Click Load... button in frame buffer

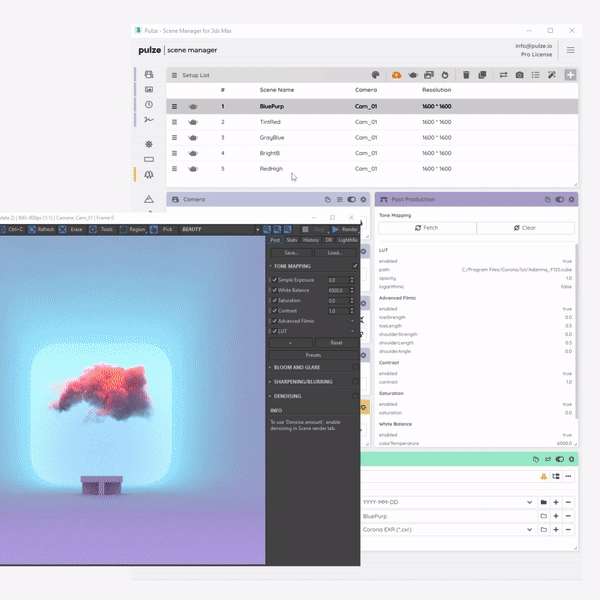(335, 253)
